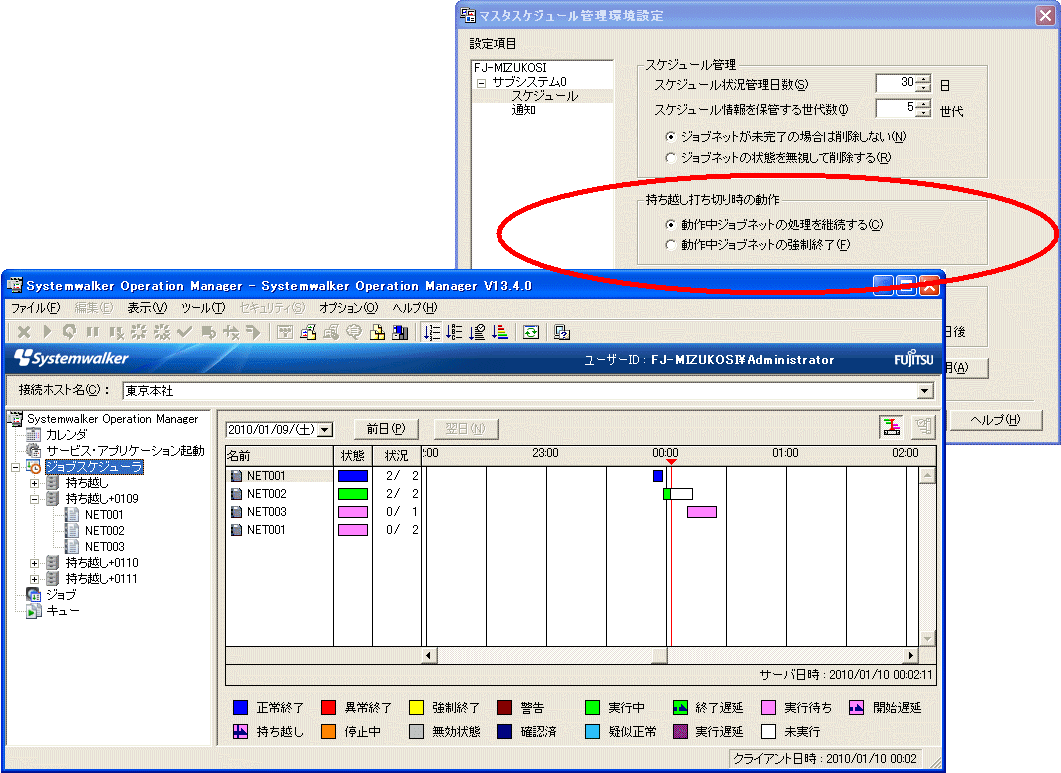Select 動作中ジョブネットの処理を継続する radio button
The width and height of the screenshot is (1061, 773).
tap(671, 225)
